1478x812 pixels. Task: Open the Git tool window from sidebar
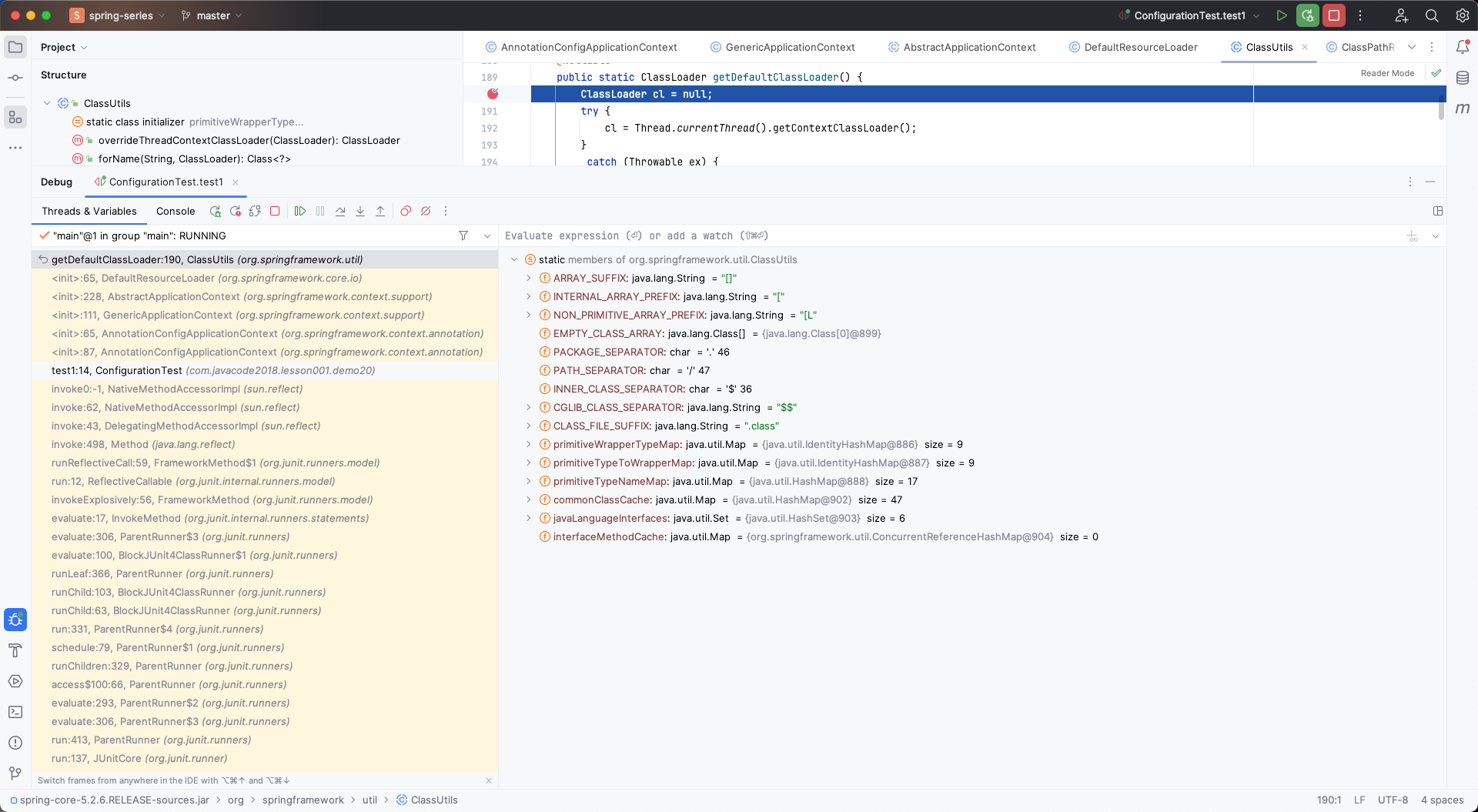[x=15, y=773]
